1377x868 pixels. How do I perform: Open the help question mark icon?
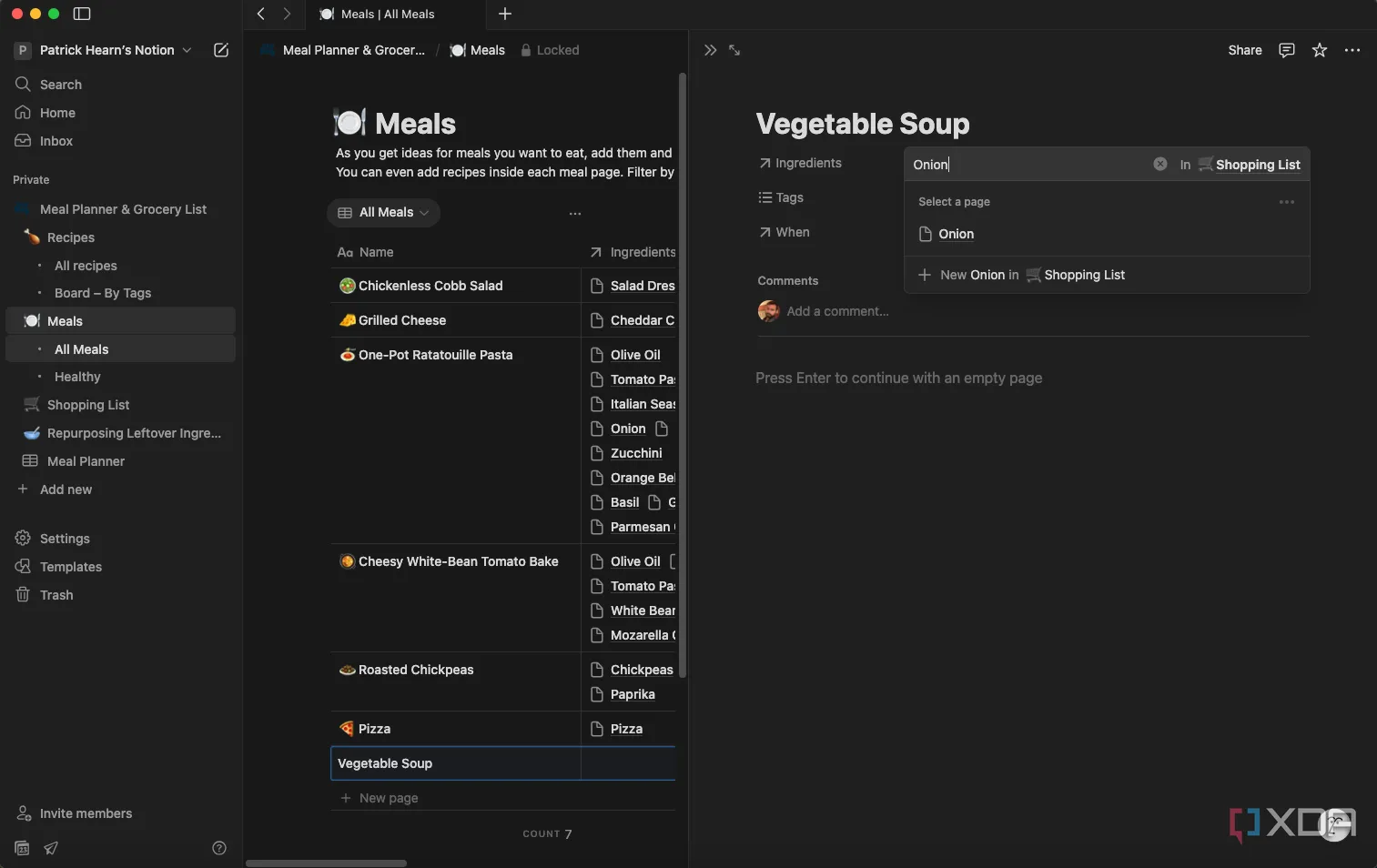click(219, 848)
